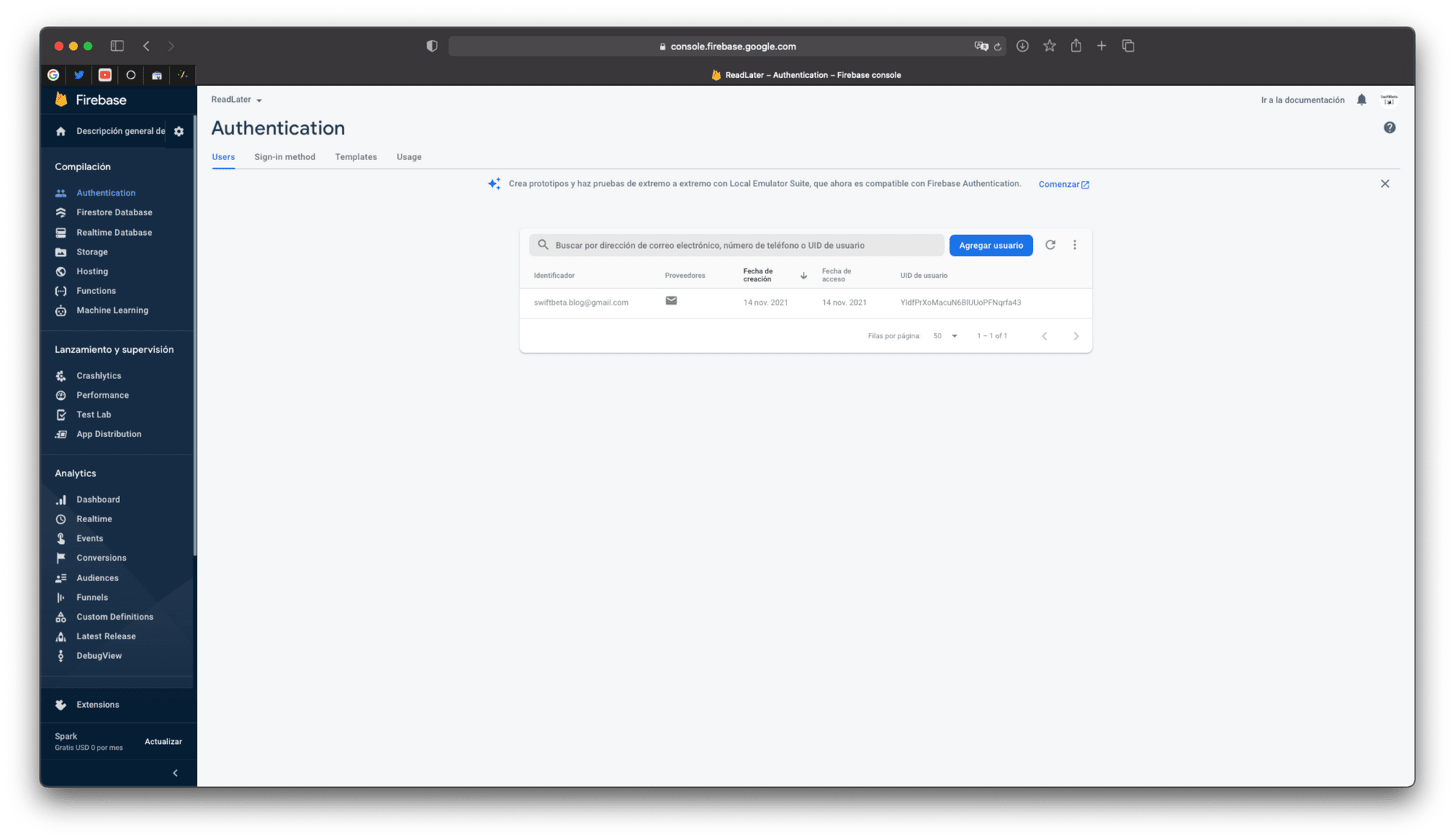The width and height of the screenshot is (1455, 840).
Task: Click the Realtime Database sidebar icon
Action: coord(62,232)
